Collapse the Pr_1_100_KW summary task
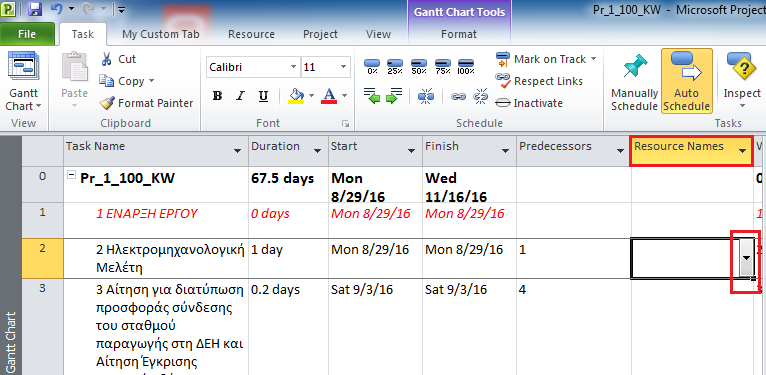The height and width of the screenshot is (375, 766). click(x=71, y=177)
